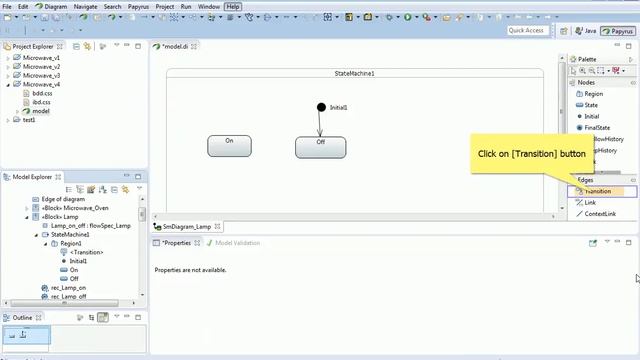Select the State node tool in palette
The width and height of the screenshot is (640, 360).
(x=587, y=105)
